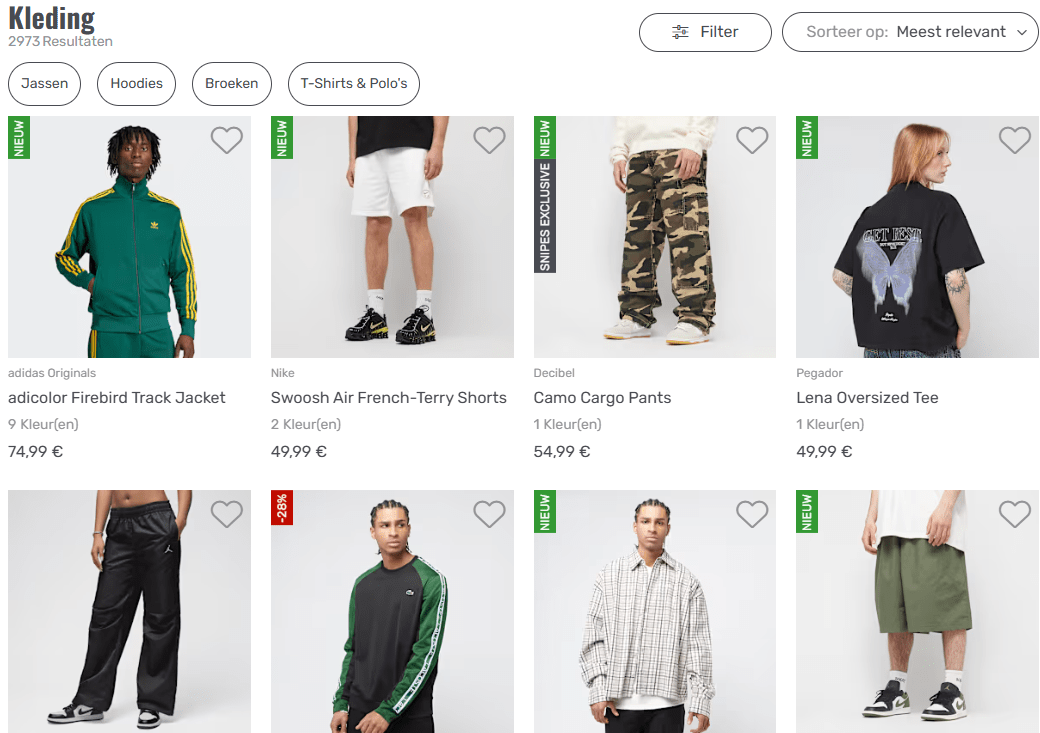The width and height of the screenshot is (1040, 733).
Task: Click the -28% discount badge
Action: [x=281, y=509]
